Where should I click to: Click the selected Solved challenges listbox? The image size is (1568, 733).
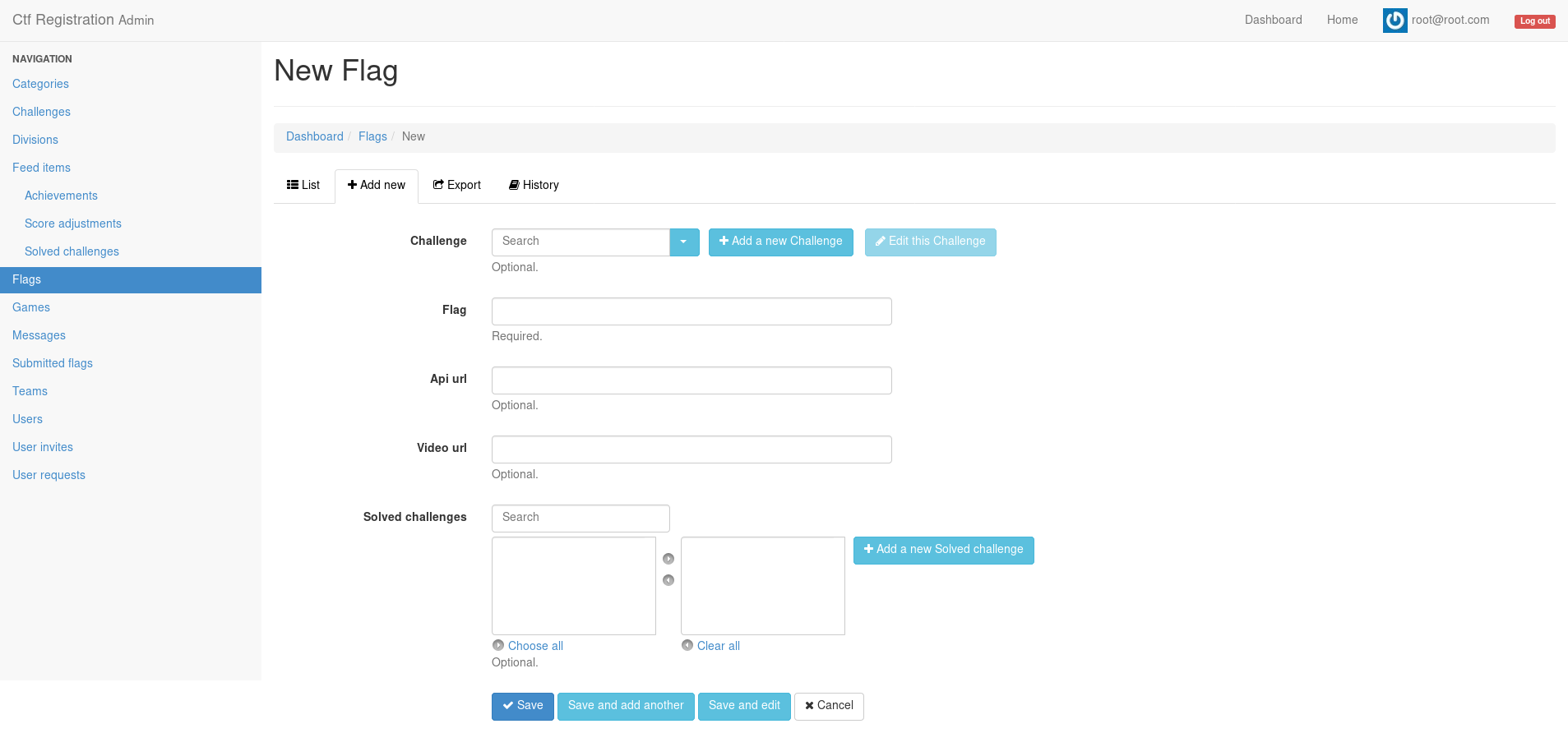[763, 586]
